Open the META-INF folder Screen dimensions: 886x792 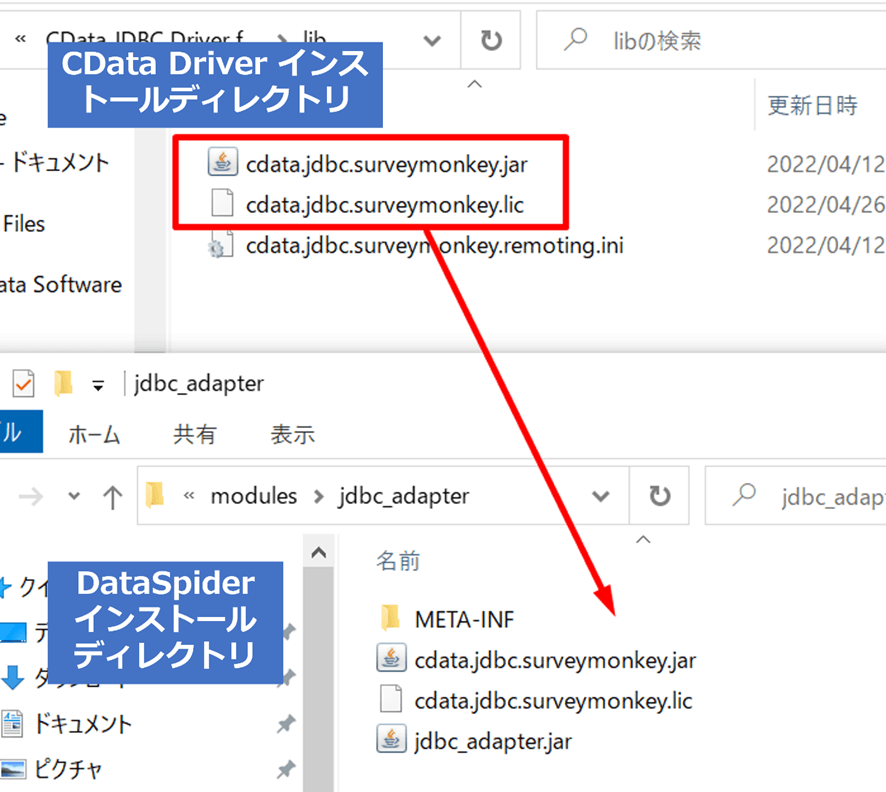coord(448,619)
